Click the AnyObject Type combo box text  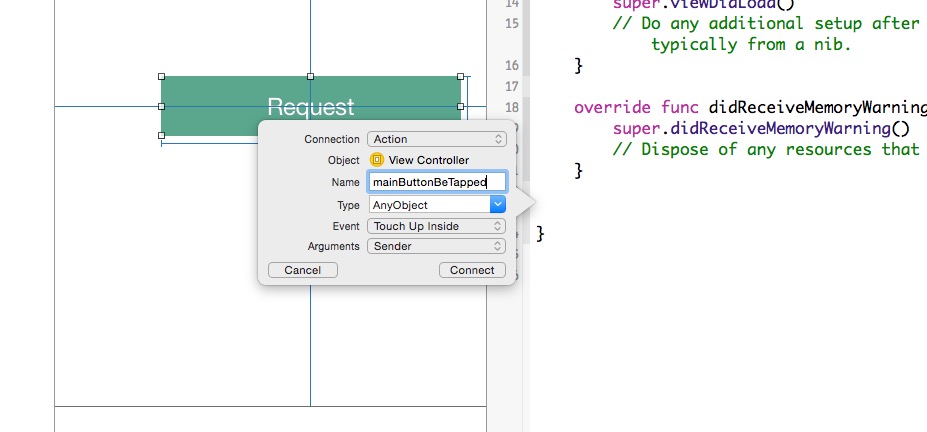tap(429, 205)
